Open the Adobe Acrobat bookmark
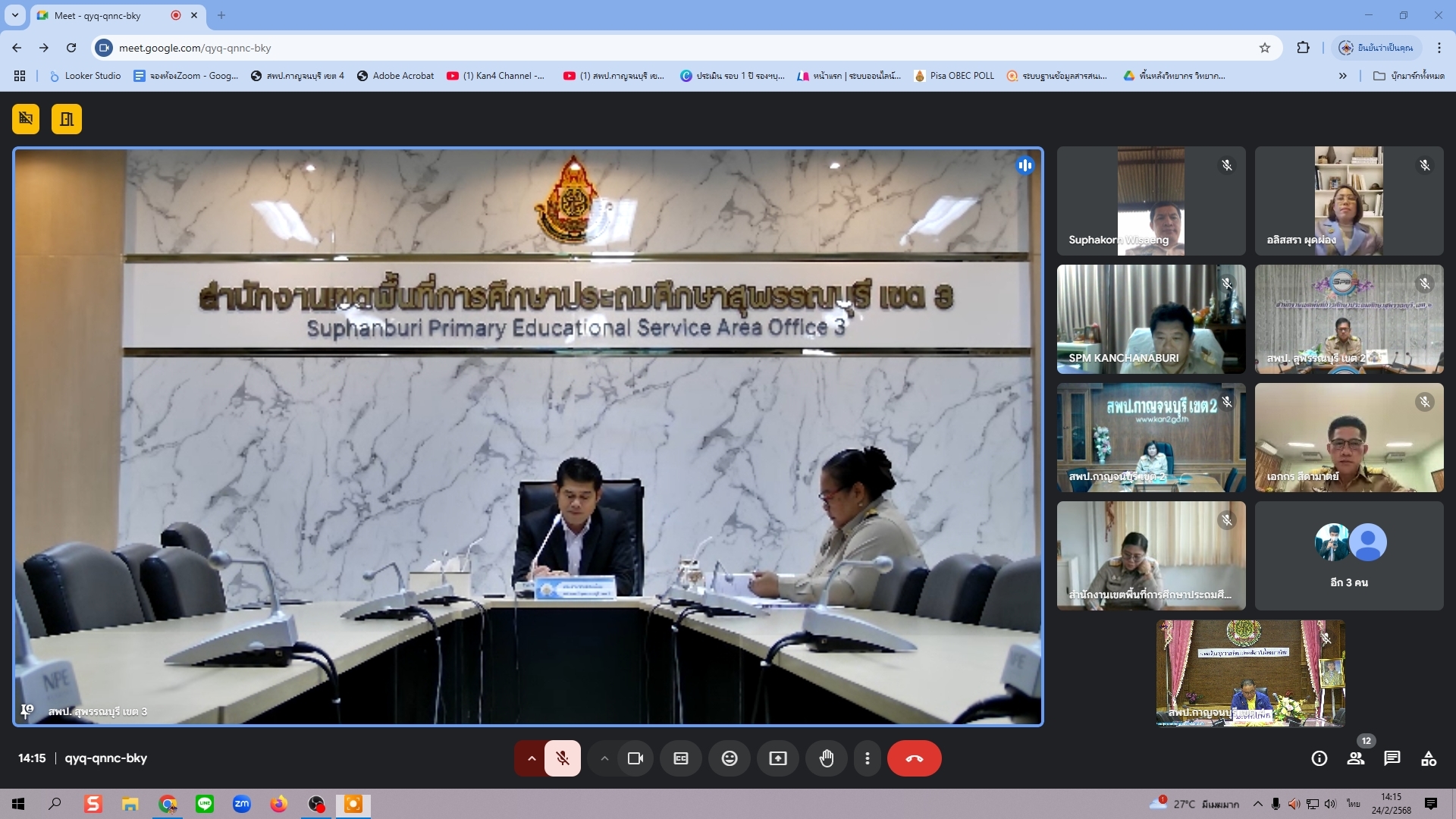Screen dimensions: 1456x819 coord(395,76)
